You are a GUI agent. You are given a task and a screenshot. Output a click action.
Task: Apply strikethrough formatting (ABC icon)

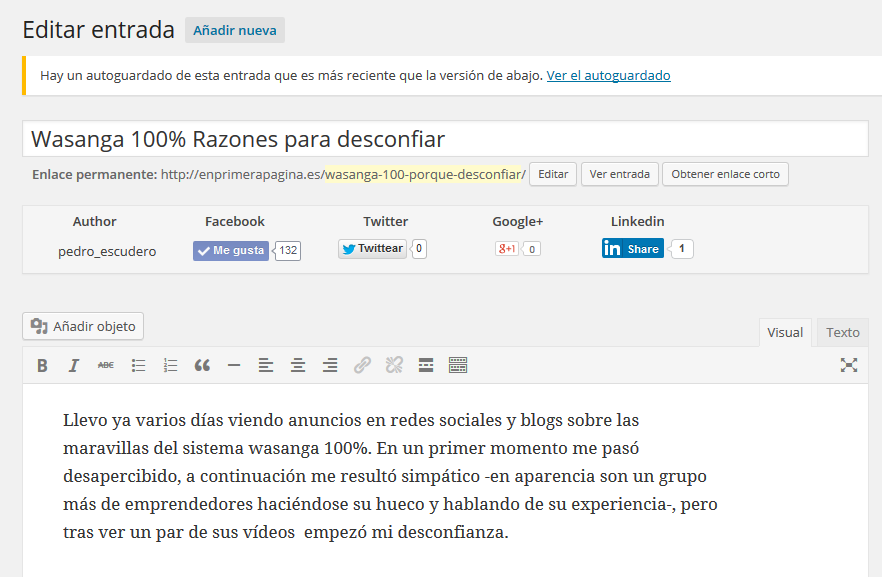tap(106, 366)
